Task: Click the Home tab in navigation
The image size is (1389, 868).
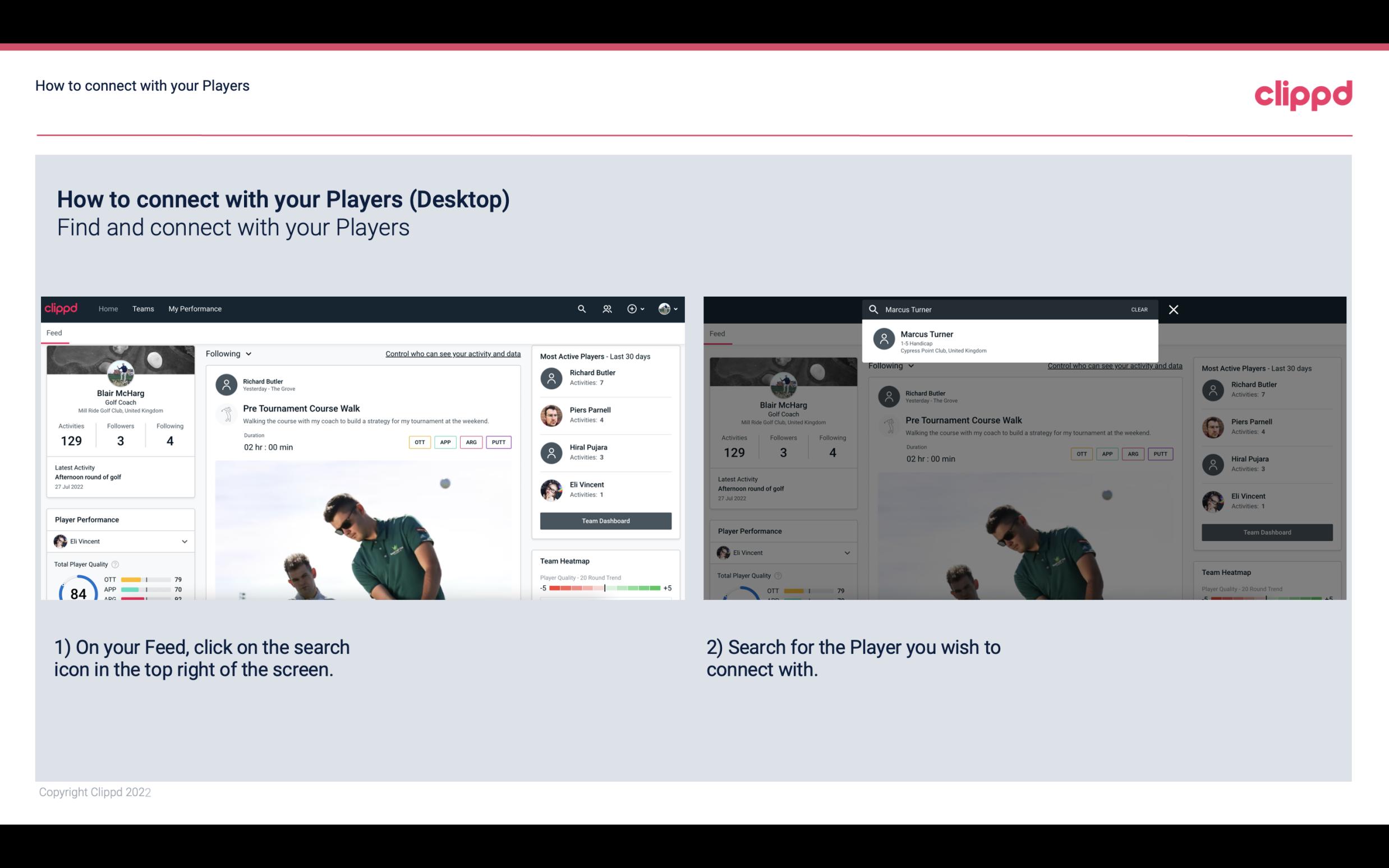Action: [x=108, y=308]
